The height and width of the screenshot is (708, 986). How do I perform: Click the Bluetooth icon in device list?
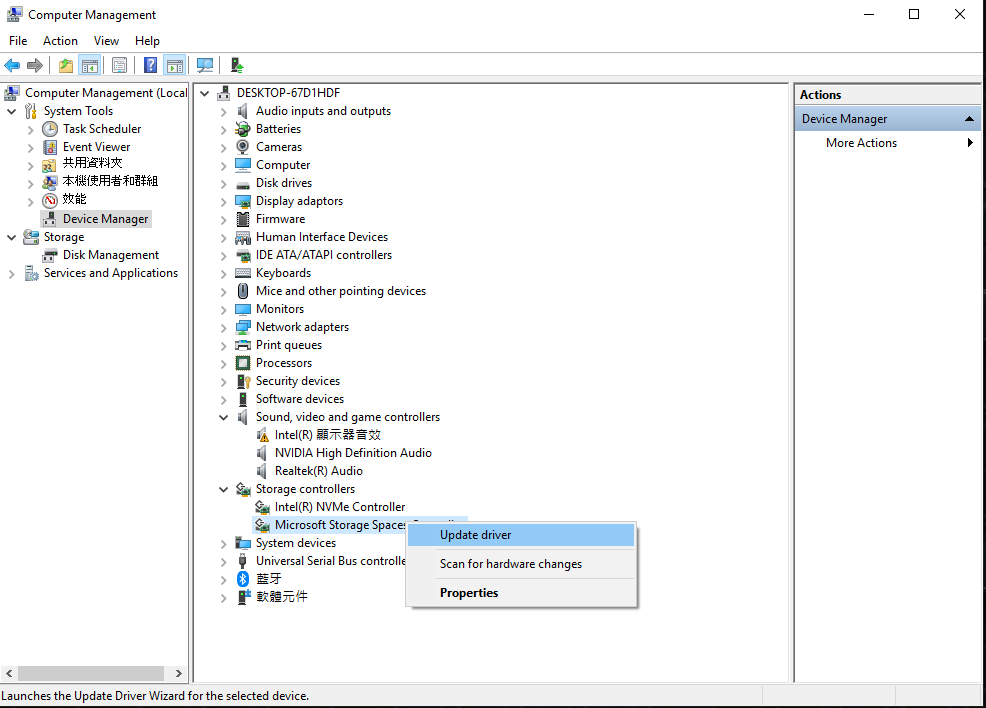242,579
